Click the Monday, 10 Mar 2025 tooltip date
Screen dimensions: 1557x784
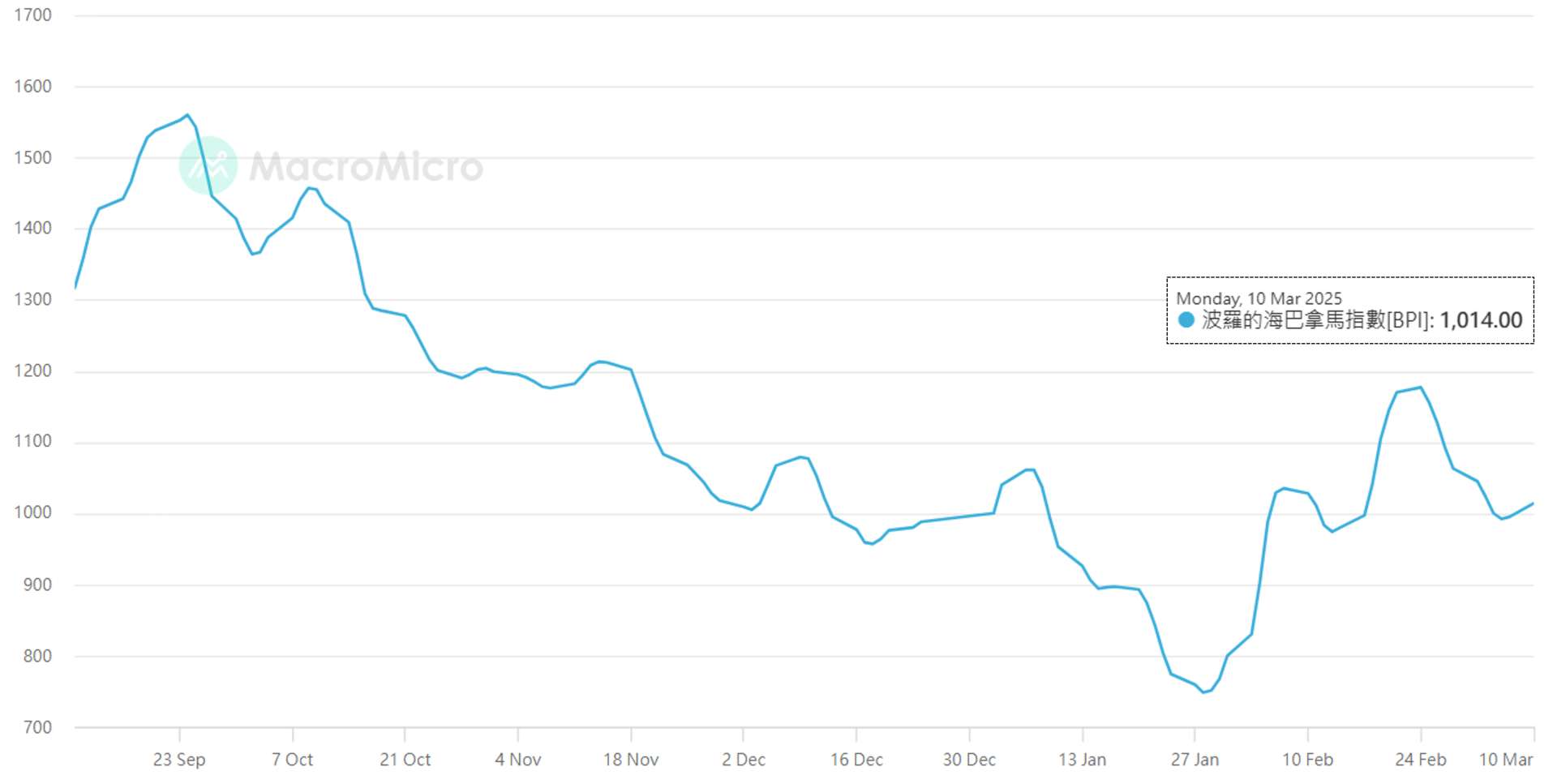(x=1259, y=299)
